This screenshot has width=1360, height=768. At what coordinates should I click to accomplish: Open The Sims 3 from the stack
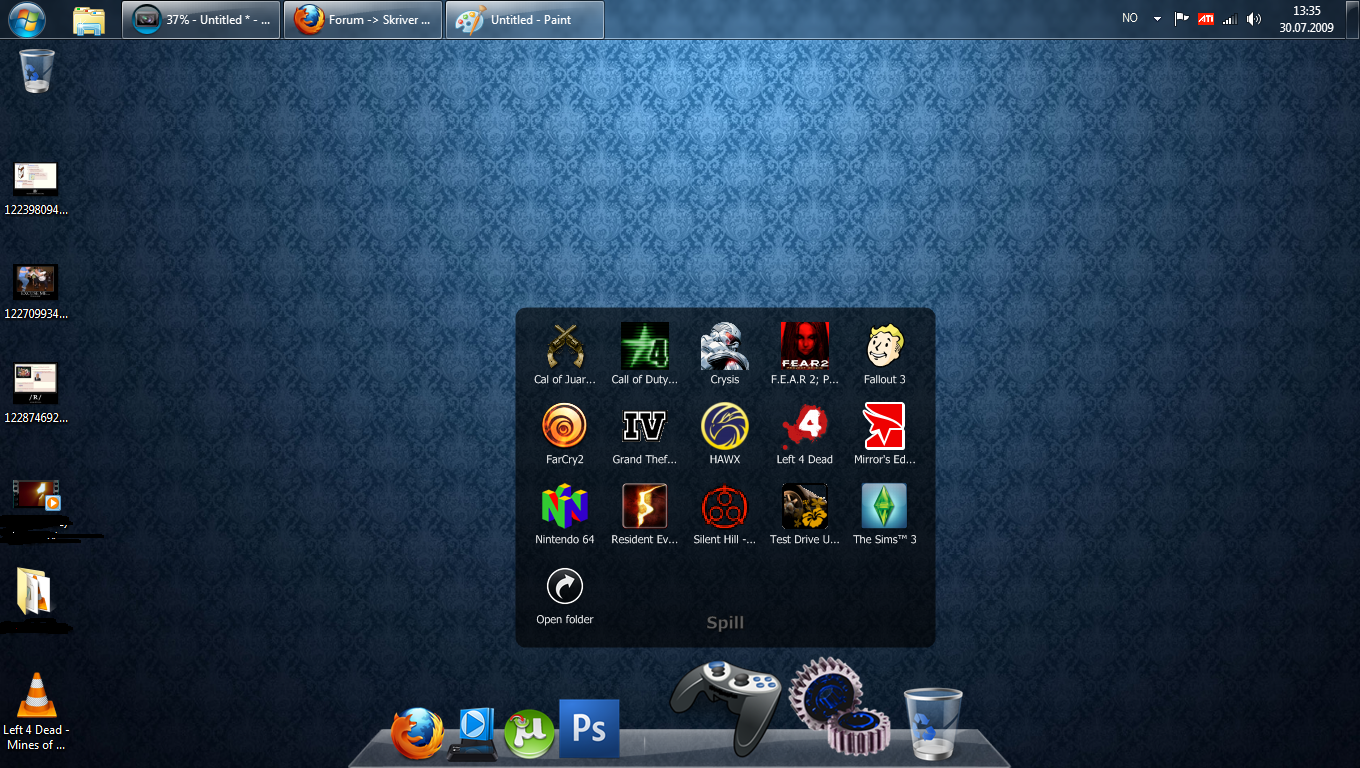(x=885, y=507)
